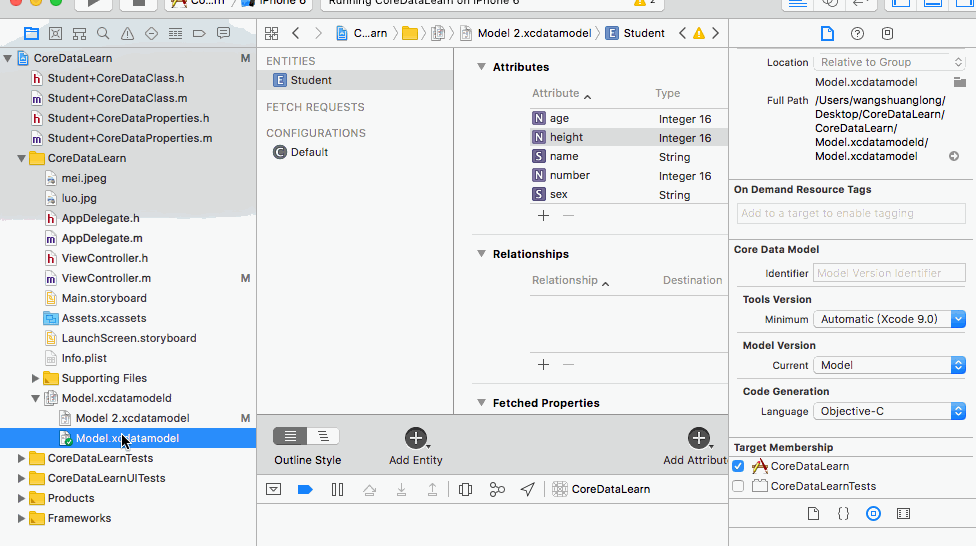This screenshot has width=976, height=546.
Task: Open Debug Memory Graph icon
Action: (x=497, y=489)
